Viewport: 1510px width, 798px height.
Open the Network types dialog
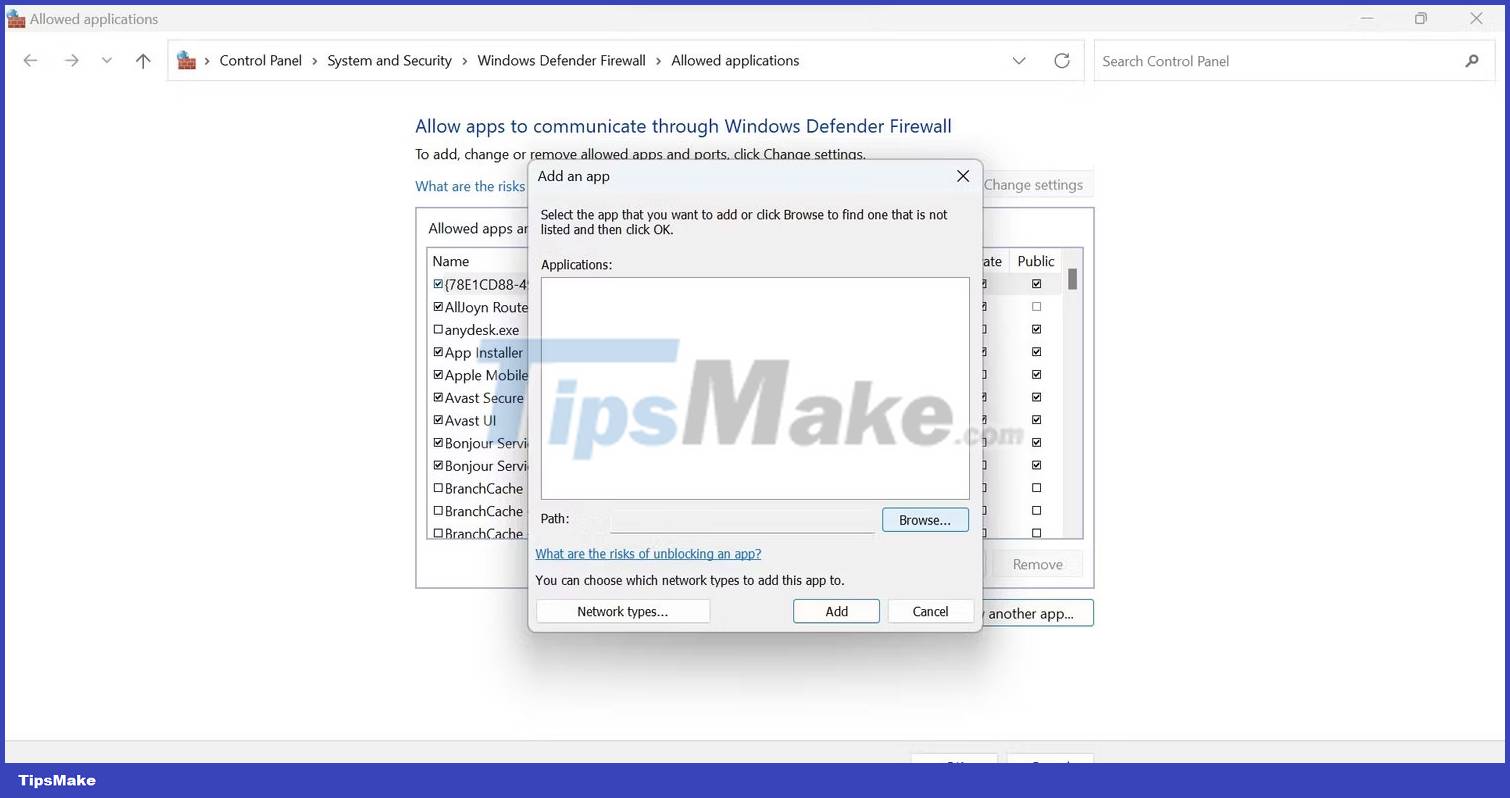coord(622,610)
